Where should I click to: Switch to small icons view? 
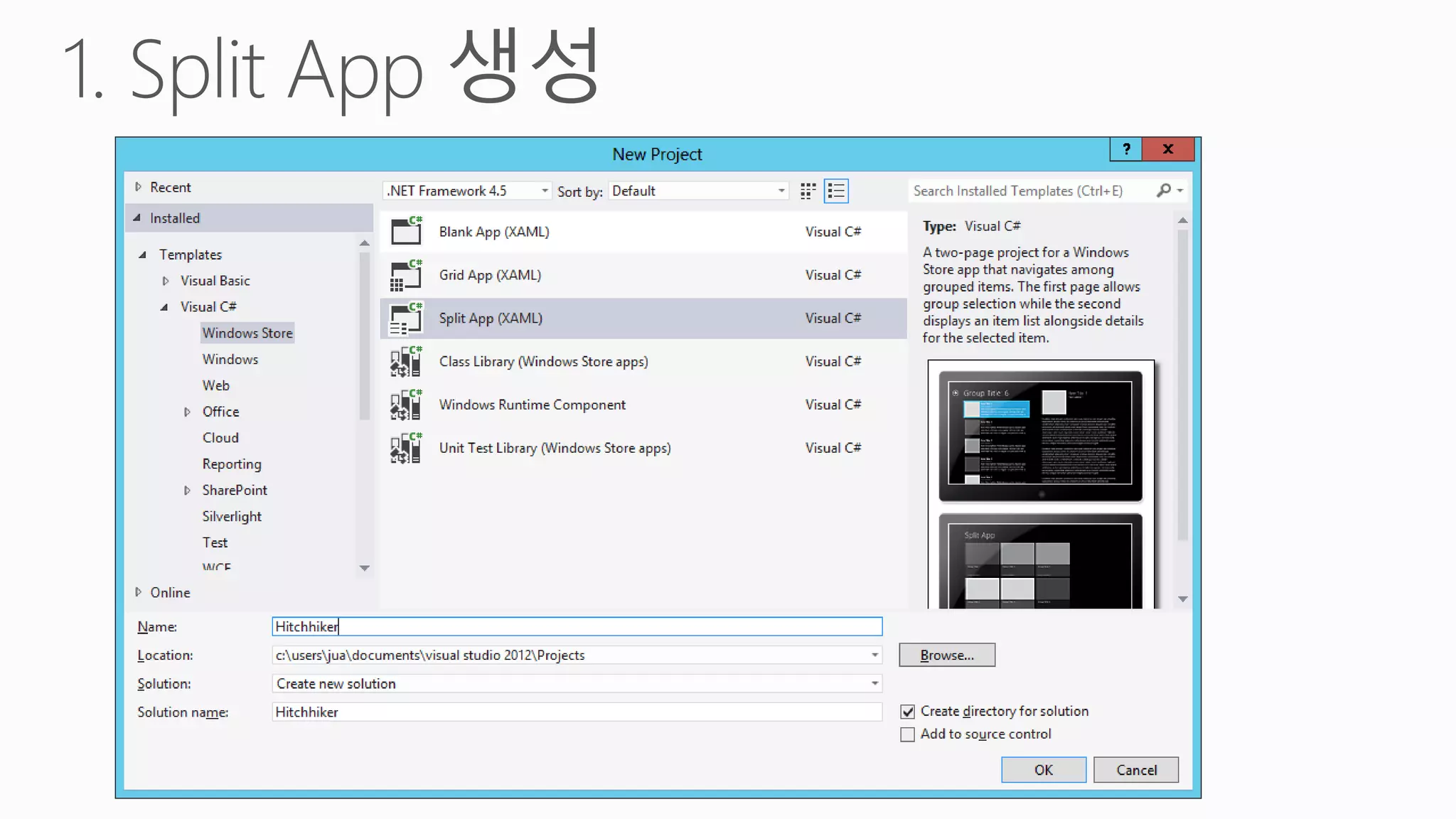point(808,191)
